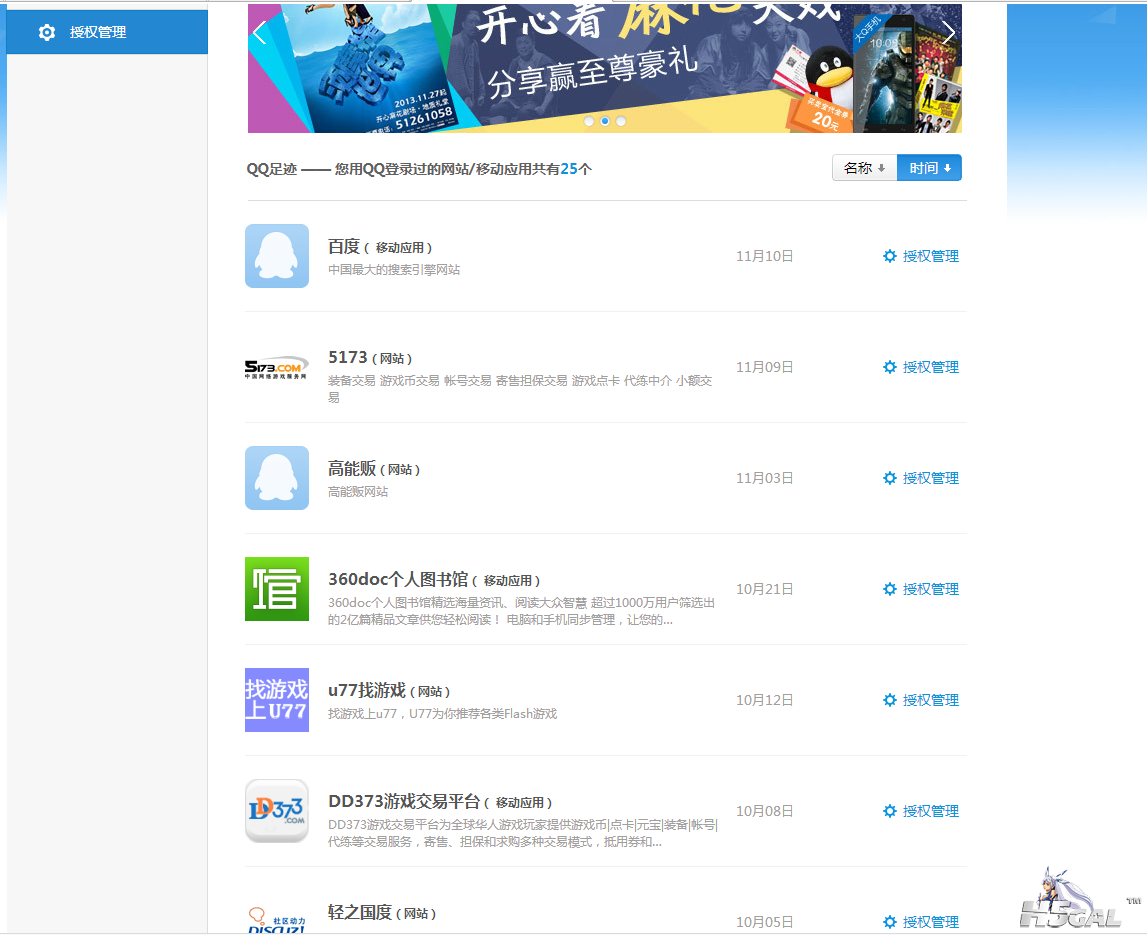Click the 百度 app title
1147x935 pixels.
coord(344,247)
